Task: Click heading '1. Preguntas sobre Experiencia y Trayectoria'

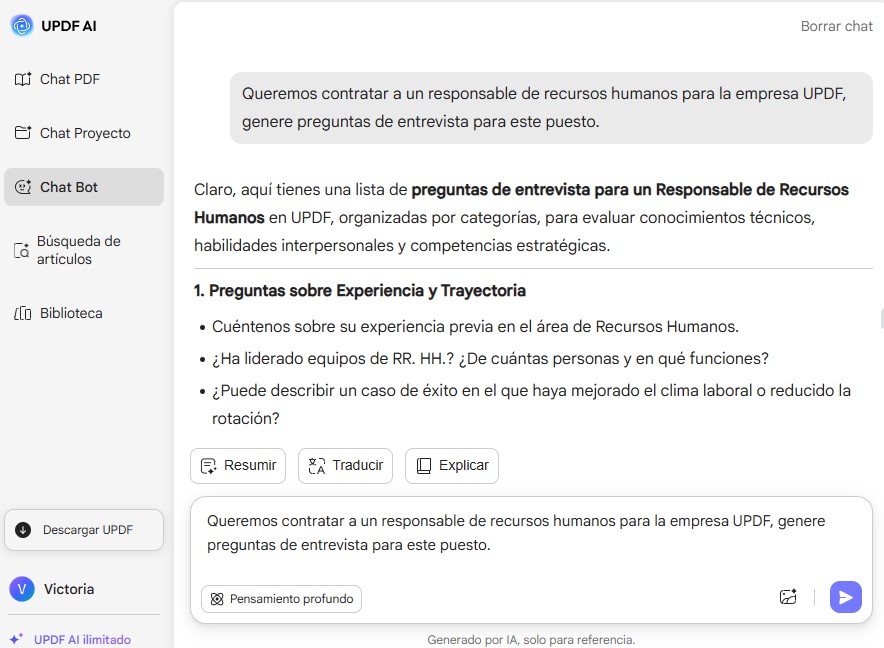Action: [360, 290]
